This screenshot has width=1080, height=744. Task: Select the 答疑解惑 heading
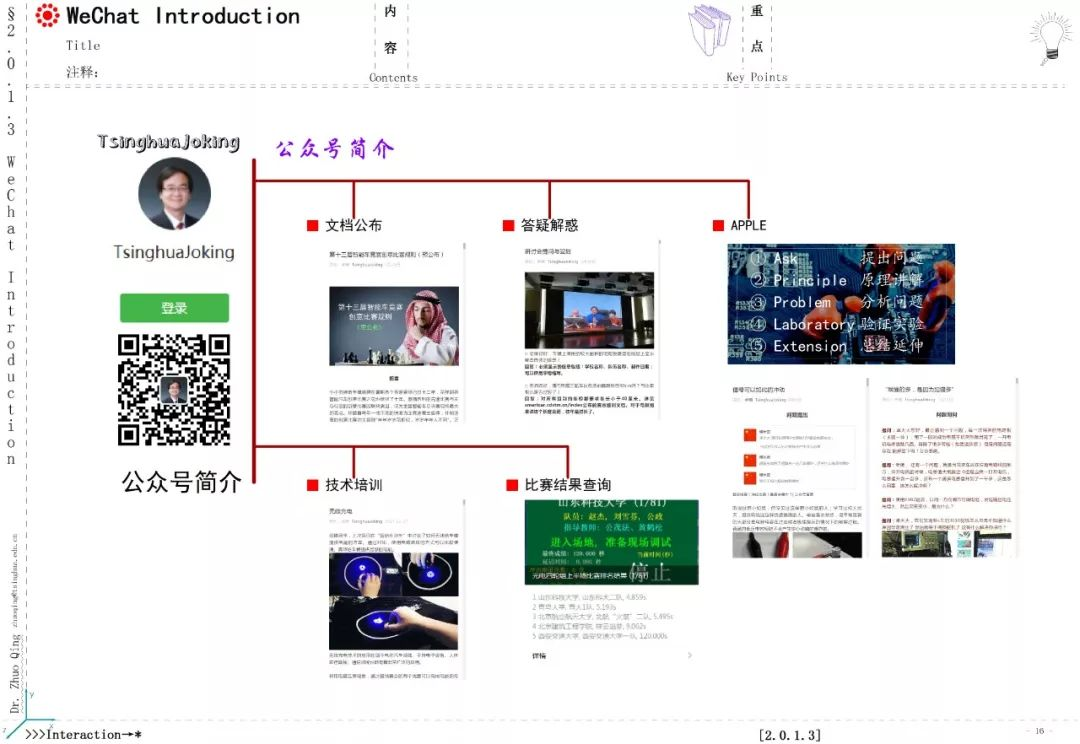(549, 225)
